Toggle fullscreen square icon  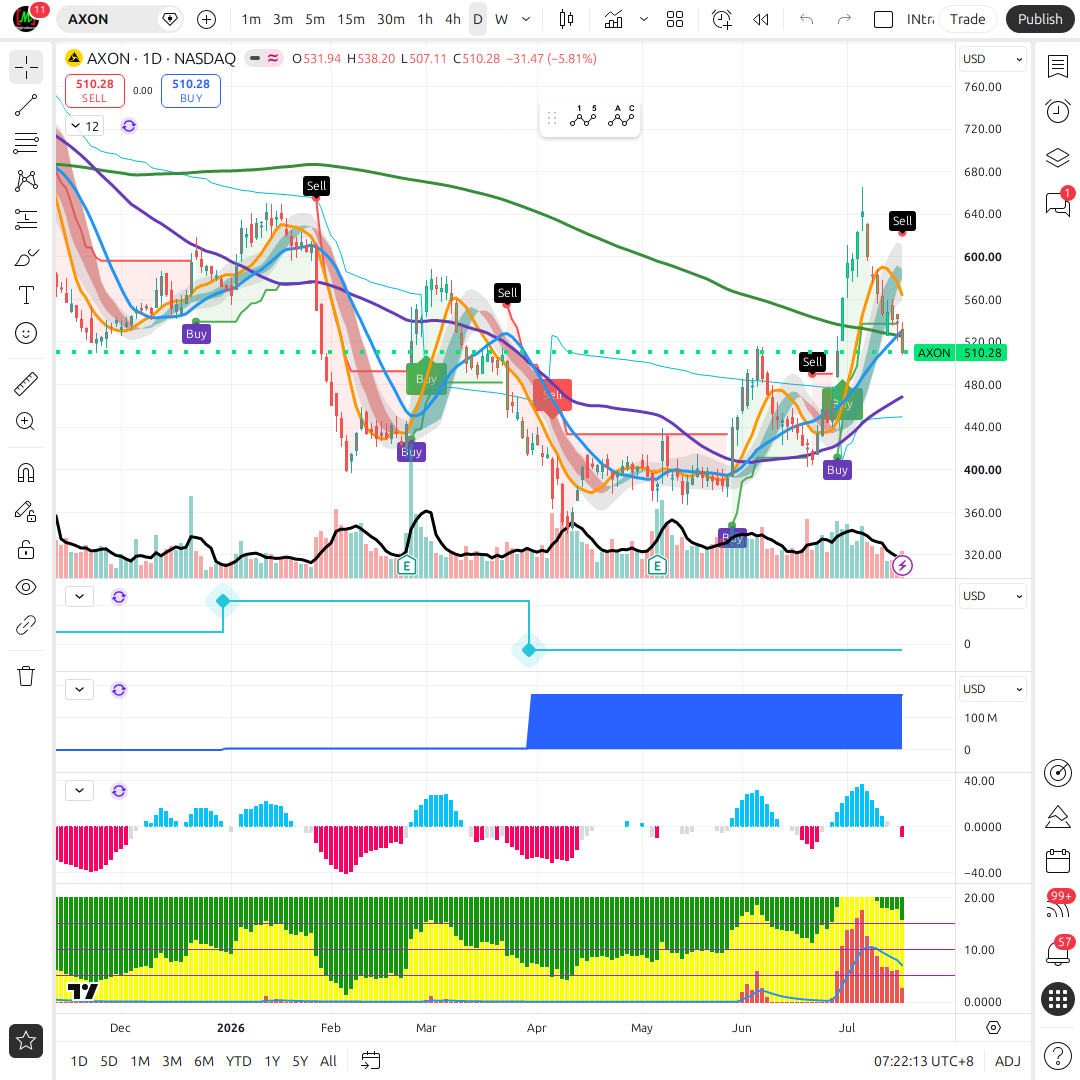[x=883, y=19]
